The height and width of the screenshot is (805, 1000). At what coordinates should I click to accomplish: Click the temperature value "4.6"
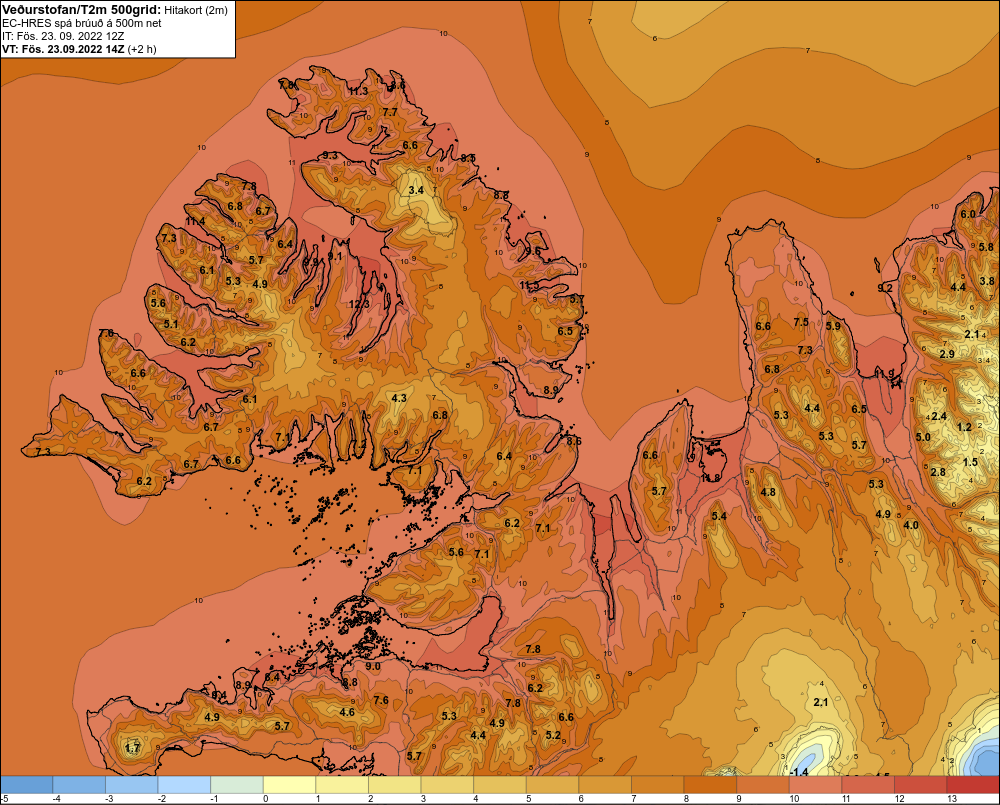point(347,712)
